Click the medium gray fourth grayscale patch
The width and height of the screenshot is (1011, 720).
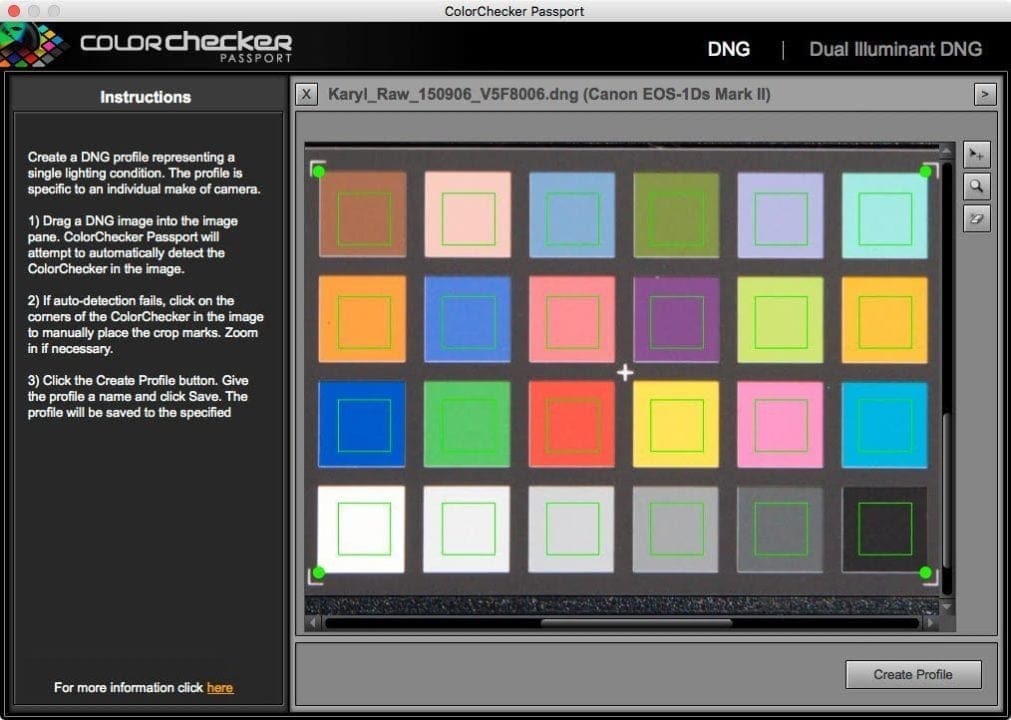[675, 529]
